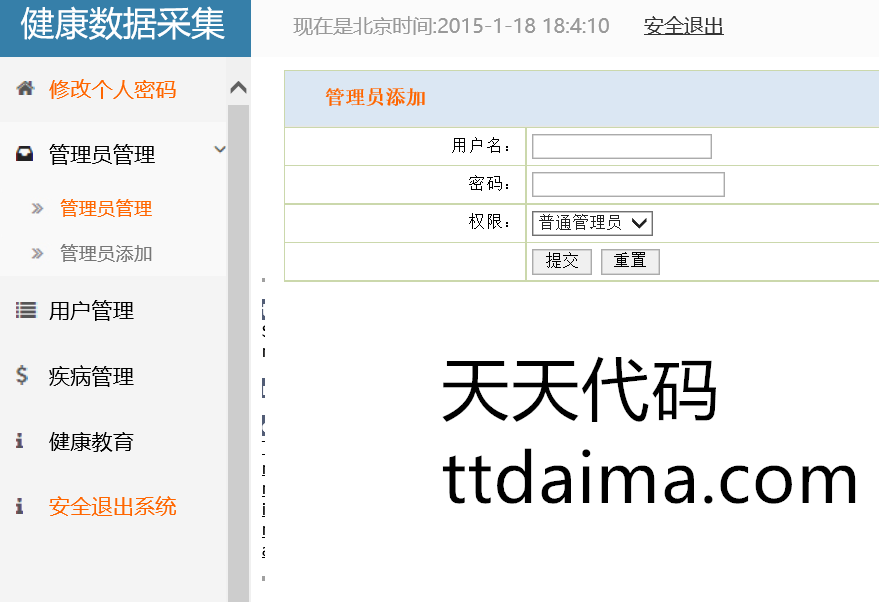Open 管理员添加 submenu item
The height and width of the screenshot is (602, 879).
[x=106, y=254]
